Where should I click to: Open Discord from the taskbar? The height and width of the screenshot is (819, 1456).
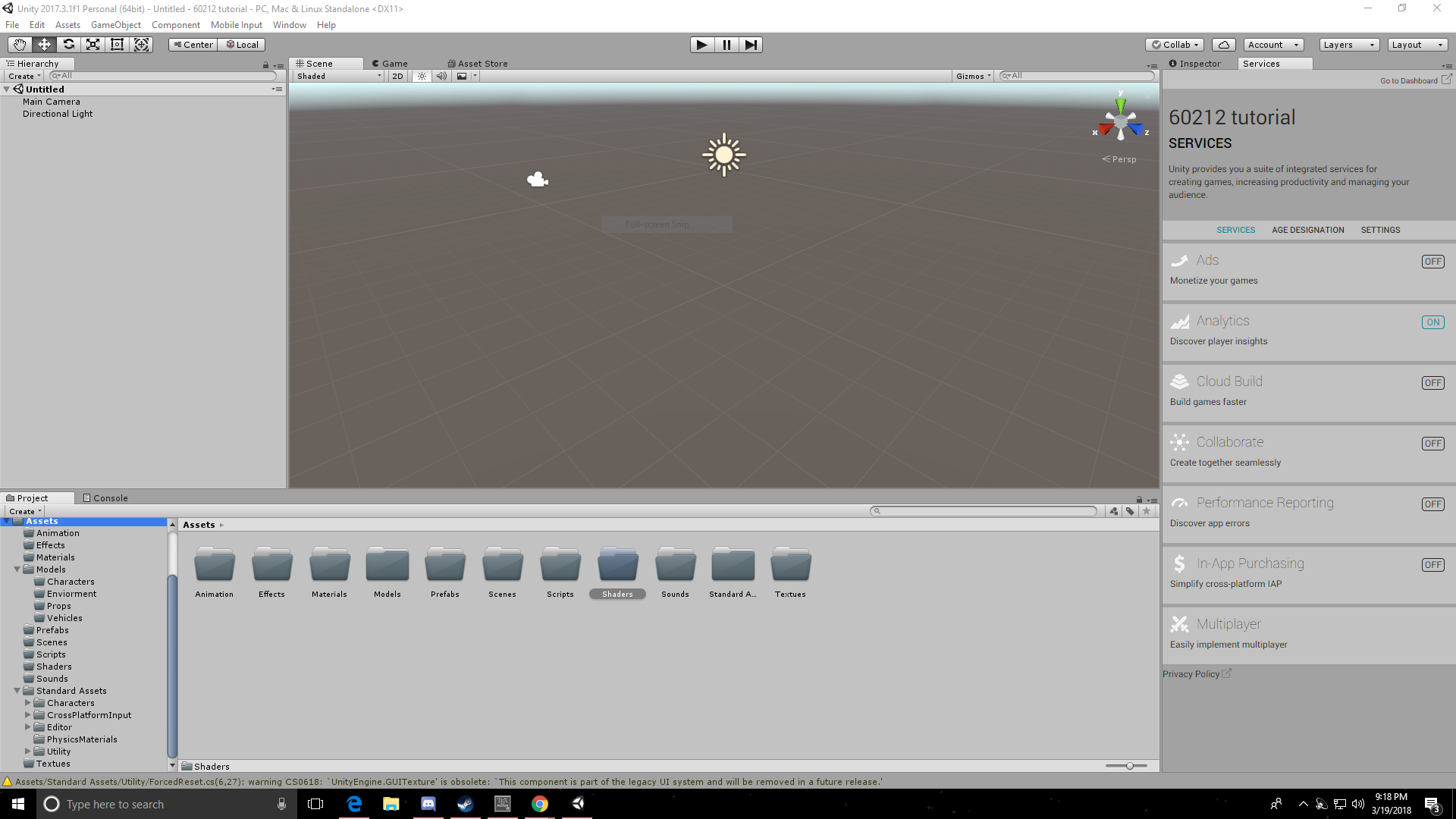[x=428, y=804]
